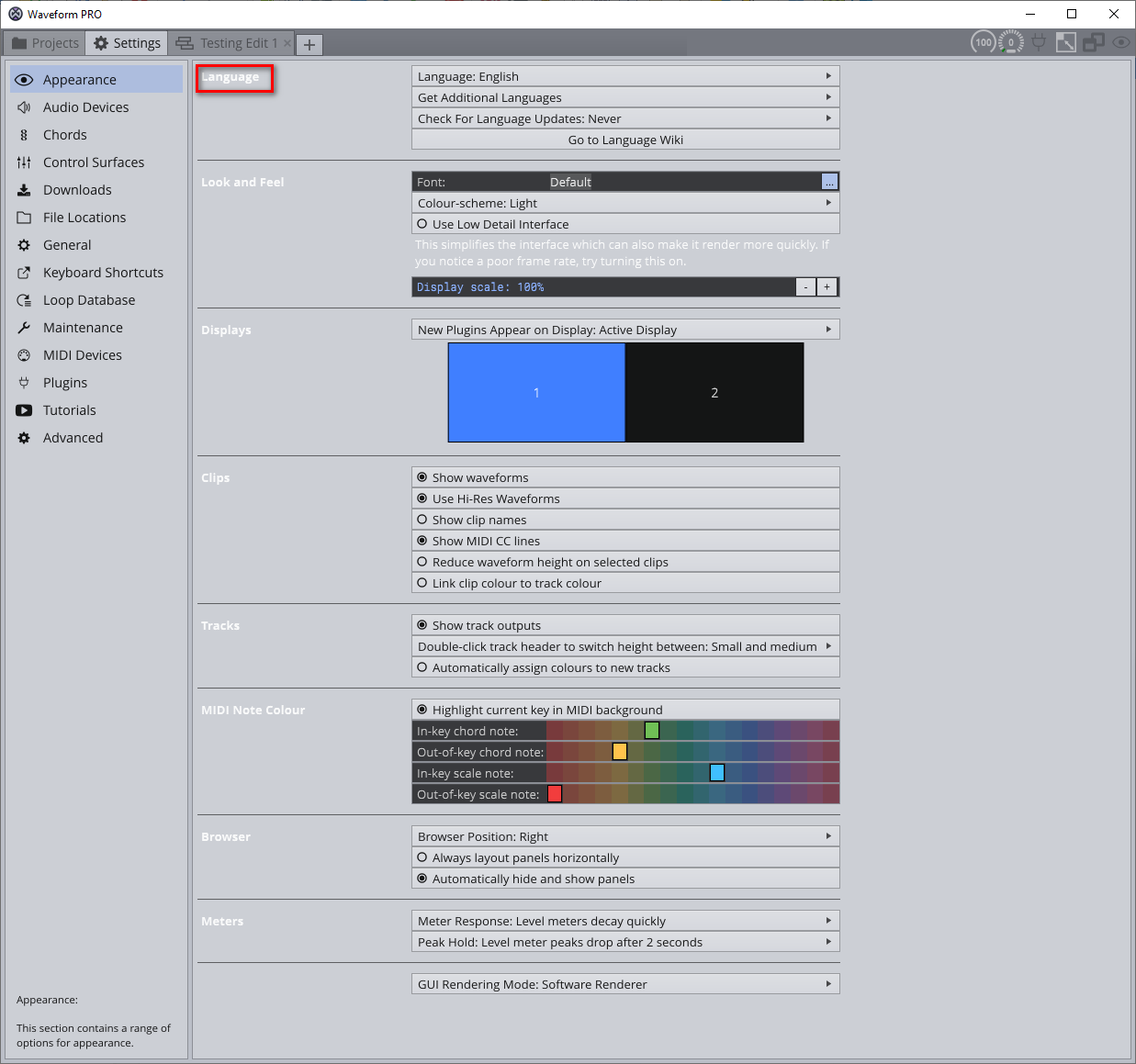Click the Control Surfaces faders icon
The height and width of the screenshot is (1064, 1136).
point(24,162)
